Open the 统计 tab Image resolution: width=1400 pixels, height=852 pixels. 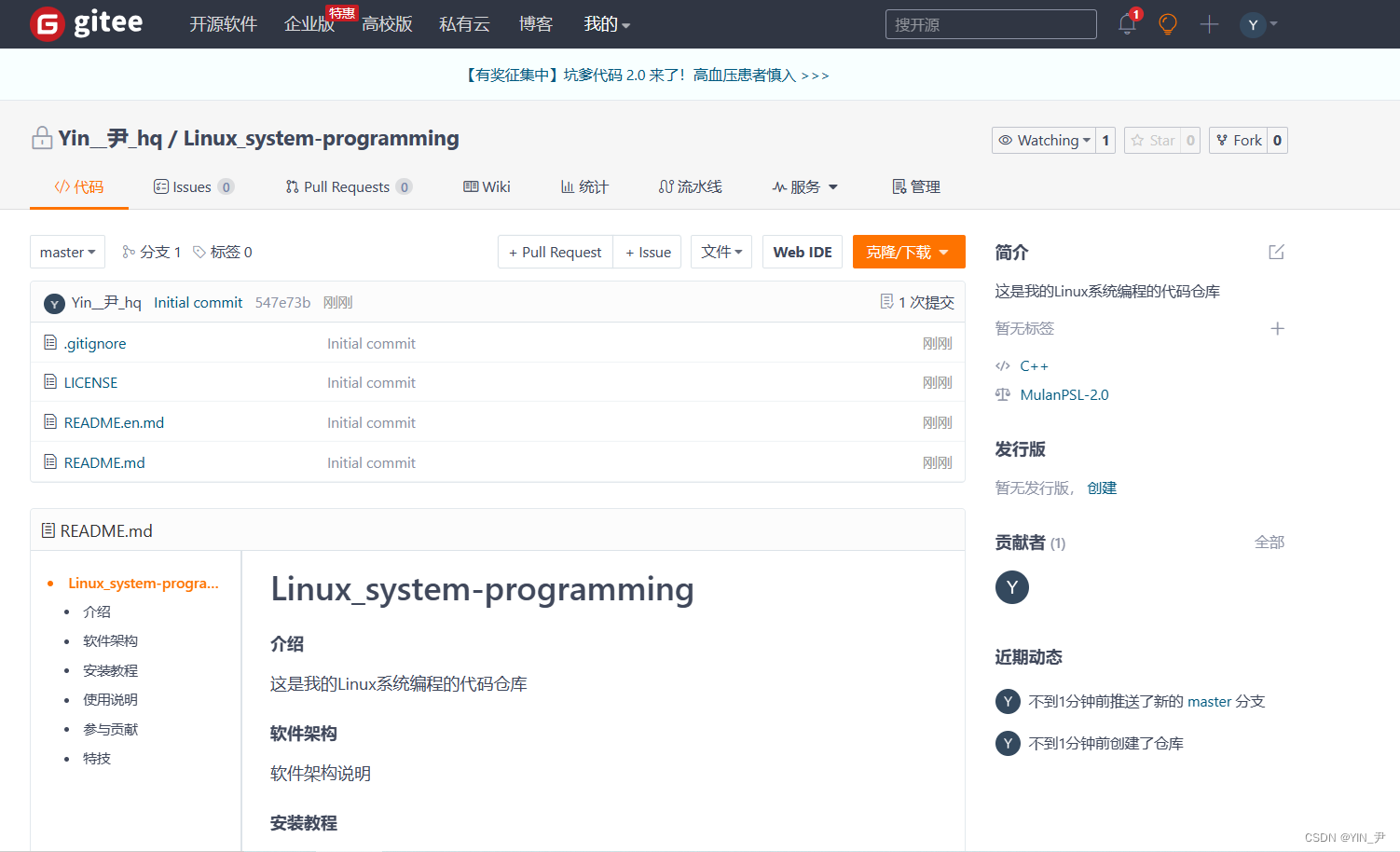point(584,187)
